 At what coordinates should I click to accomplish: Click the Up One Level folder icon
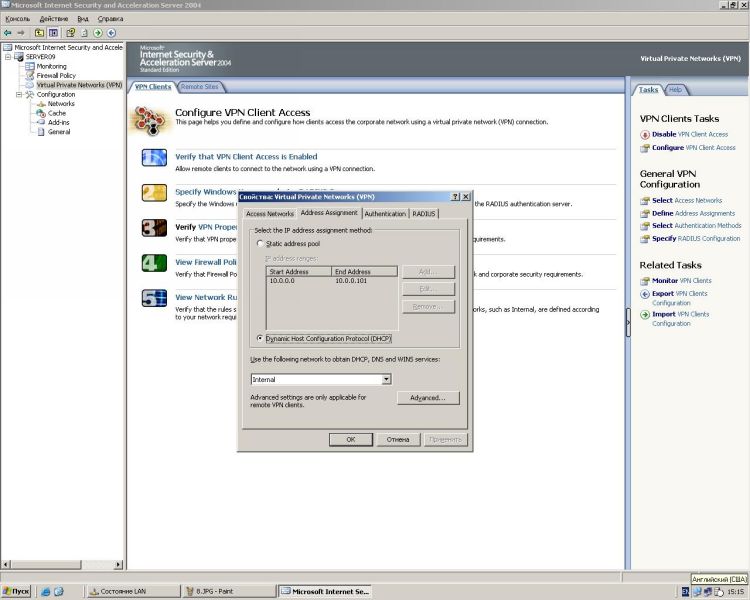tap(39, 33)
